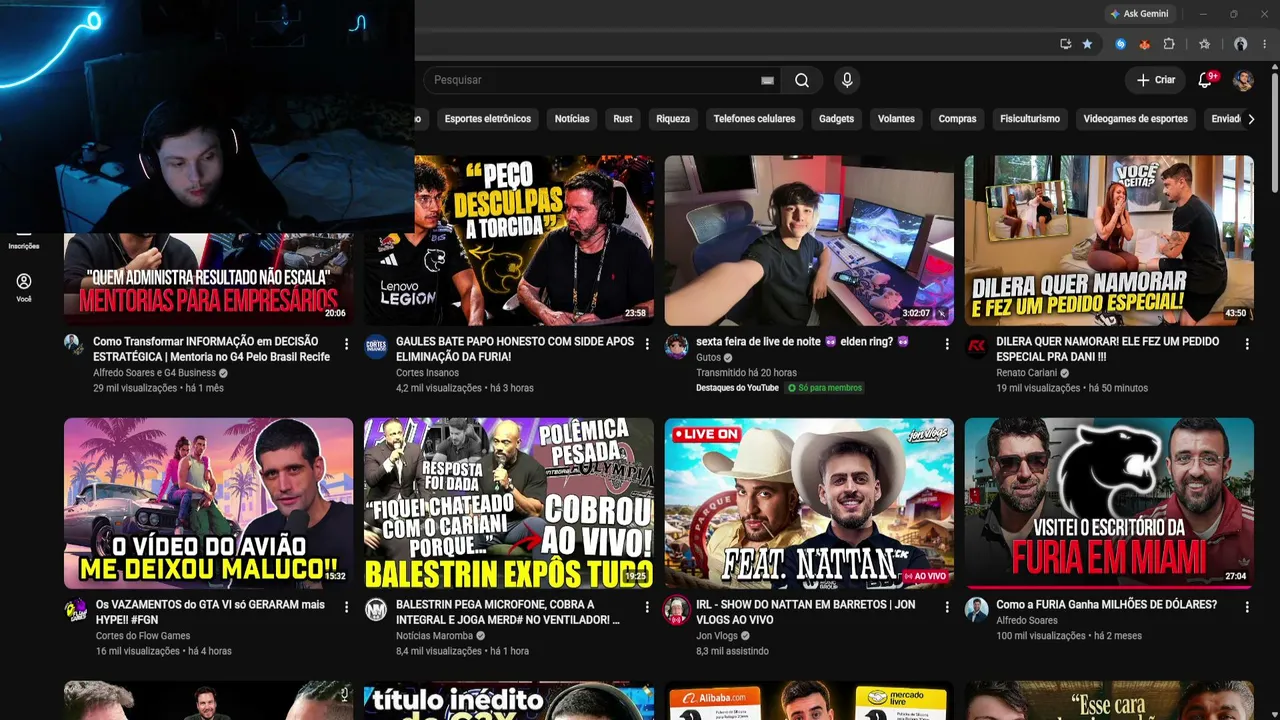Select the Esportes eletrônicos filter chip
The width and height of the screenshot is (1280, 720).
coord(488,119)
